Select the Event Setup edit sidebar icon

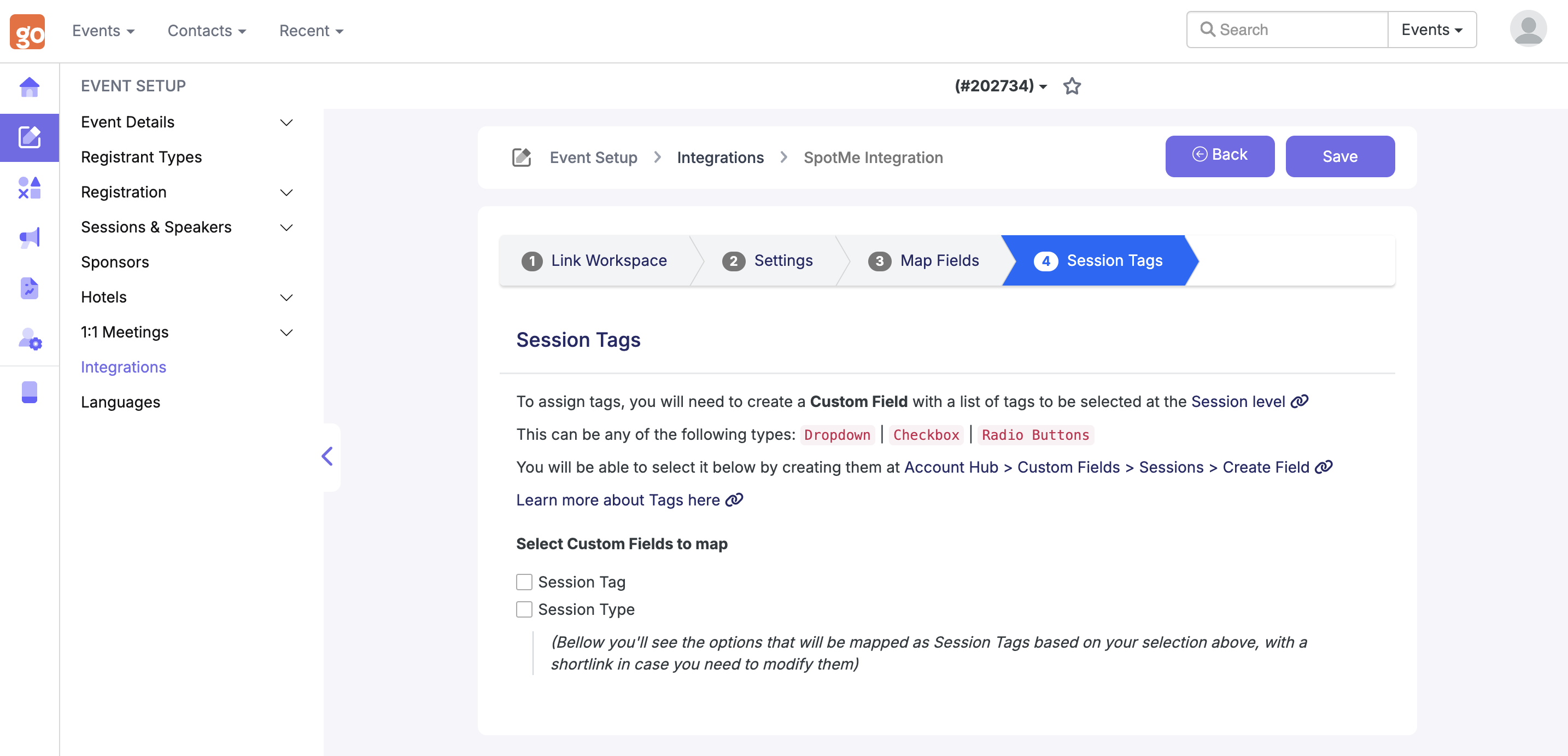tap(29, 137)
